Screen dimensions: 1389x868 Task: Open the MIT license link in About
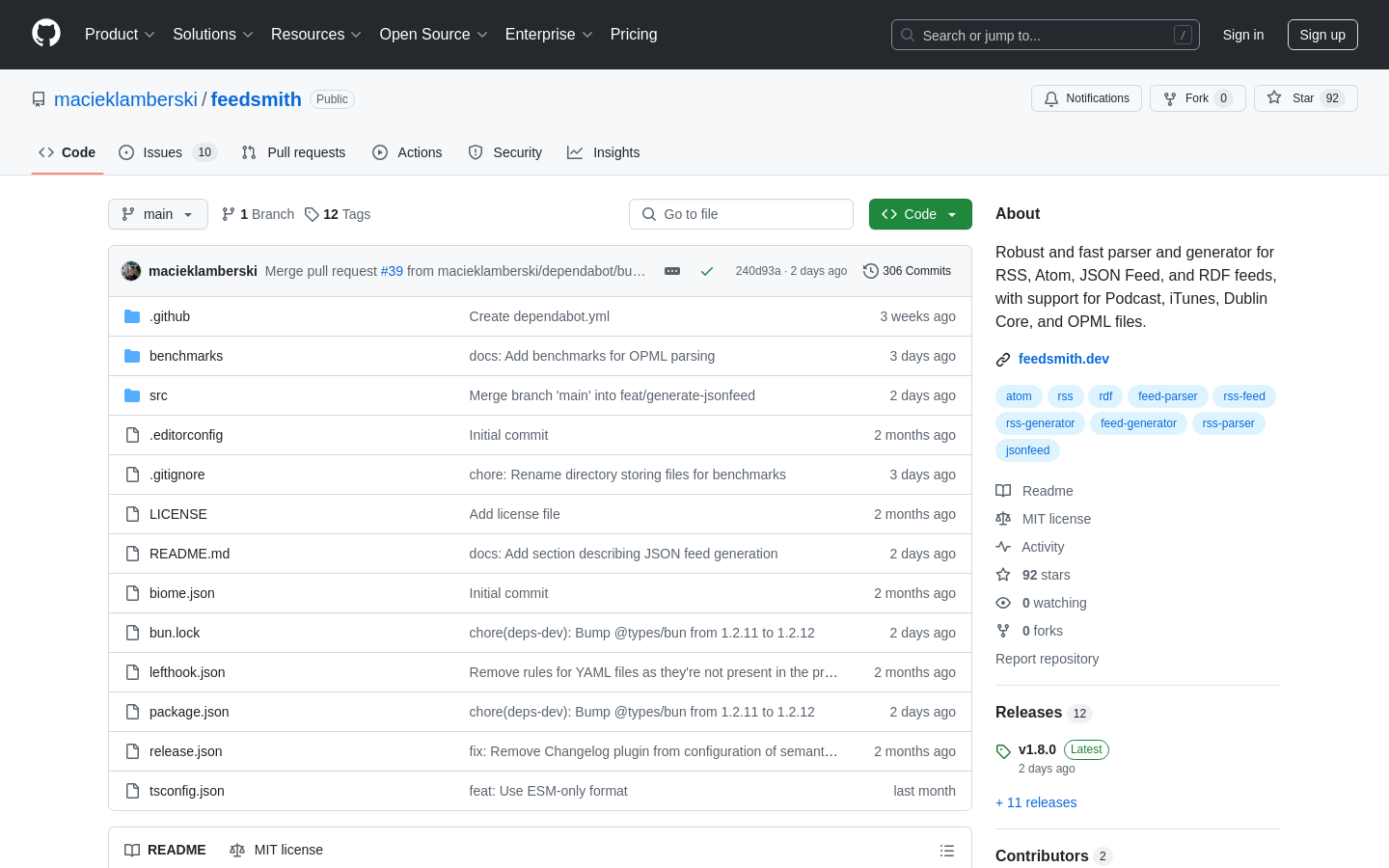[1044, 519]
